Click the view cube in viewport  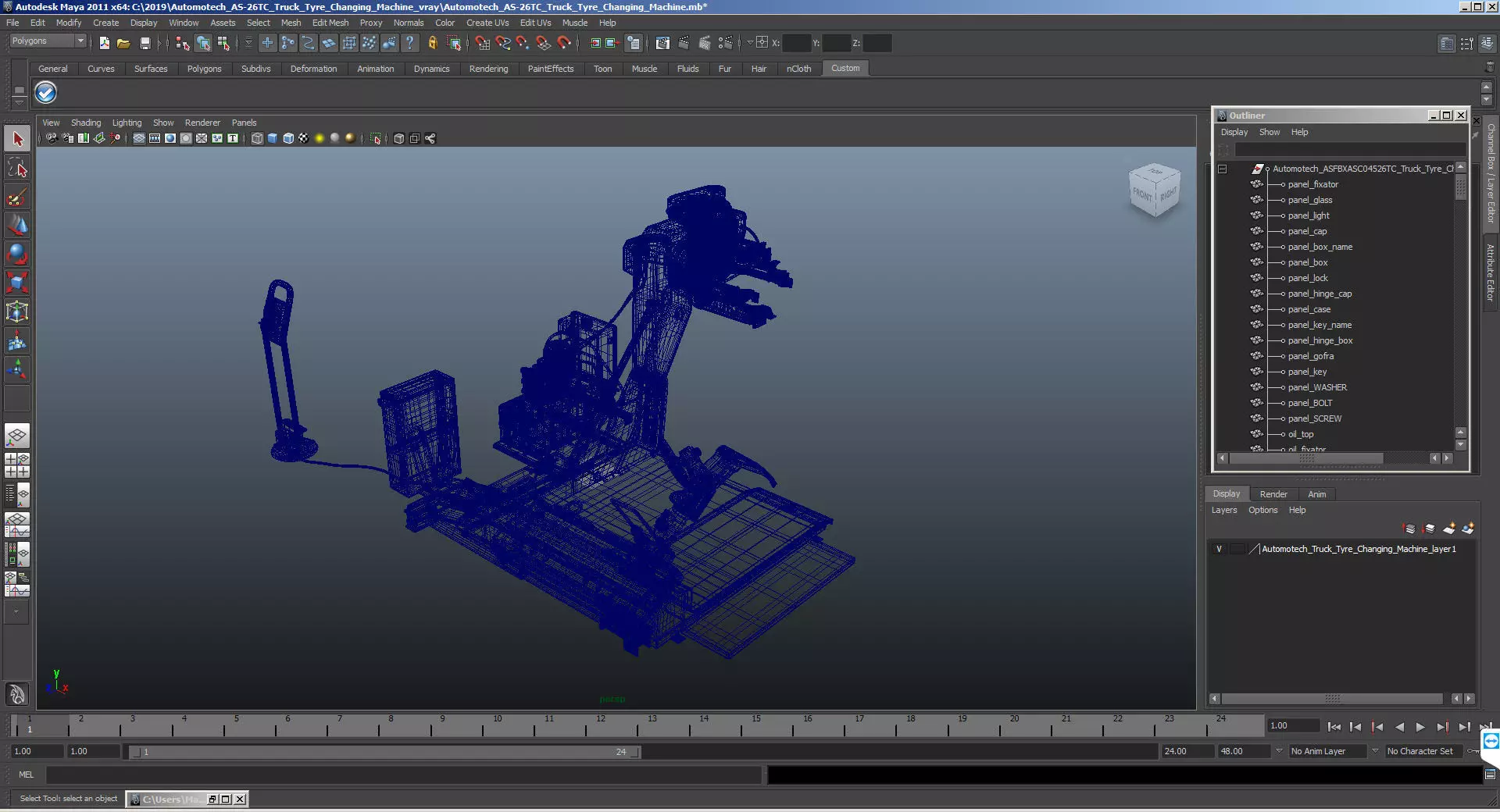1154,190
